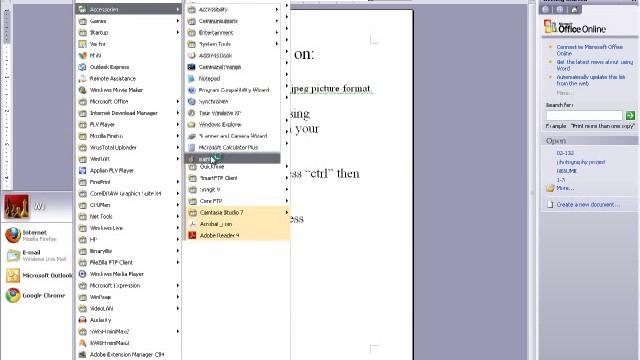The image size is (640, 360).
Task: Open Synchronize in Accessories
Action: [x=233, y=101]
